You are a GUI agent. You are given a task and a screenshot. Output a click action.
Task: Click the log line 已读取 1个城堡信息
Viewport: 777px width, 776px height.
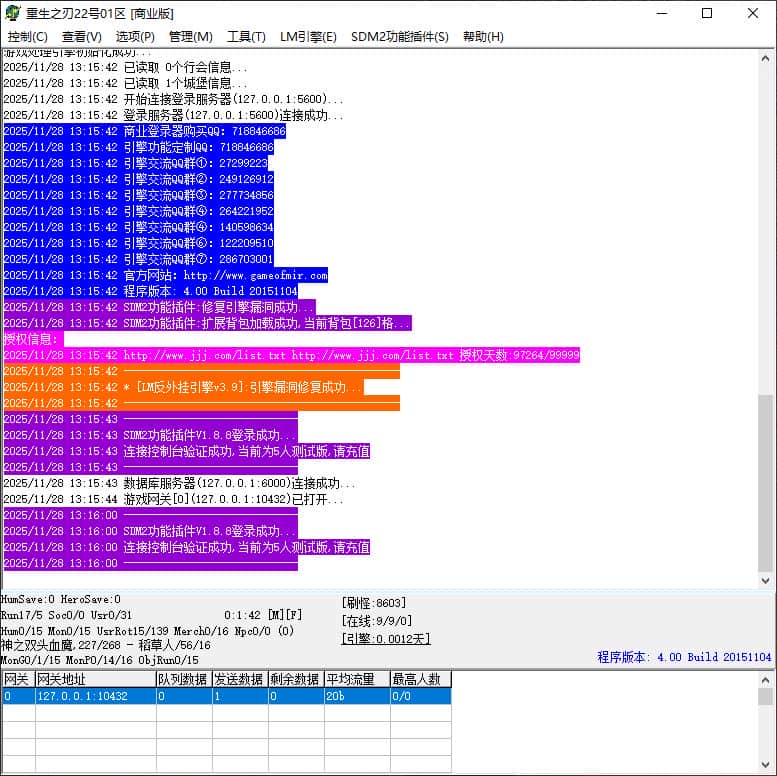[x=125, y=83]
